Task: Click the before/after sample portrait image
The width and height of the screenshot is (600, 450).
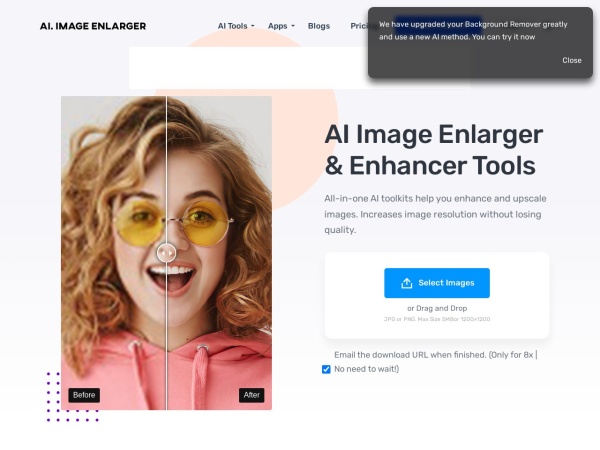Action: tap(166, 253)
